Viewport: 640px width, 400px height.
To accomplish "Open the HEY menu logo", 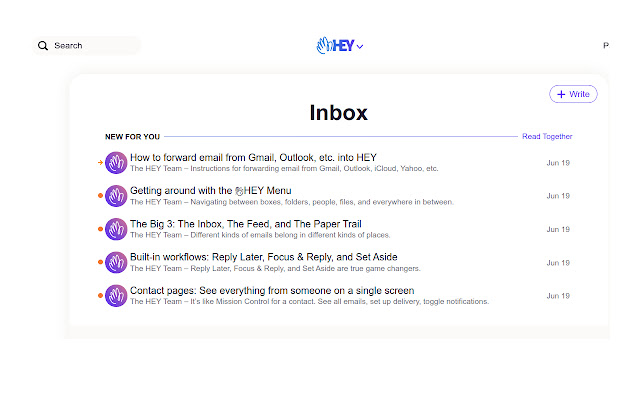I will click(340, 46).
